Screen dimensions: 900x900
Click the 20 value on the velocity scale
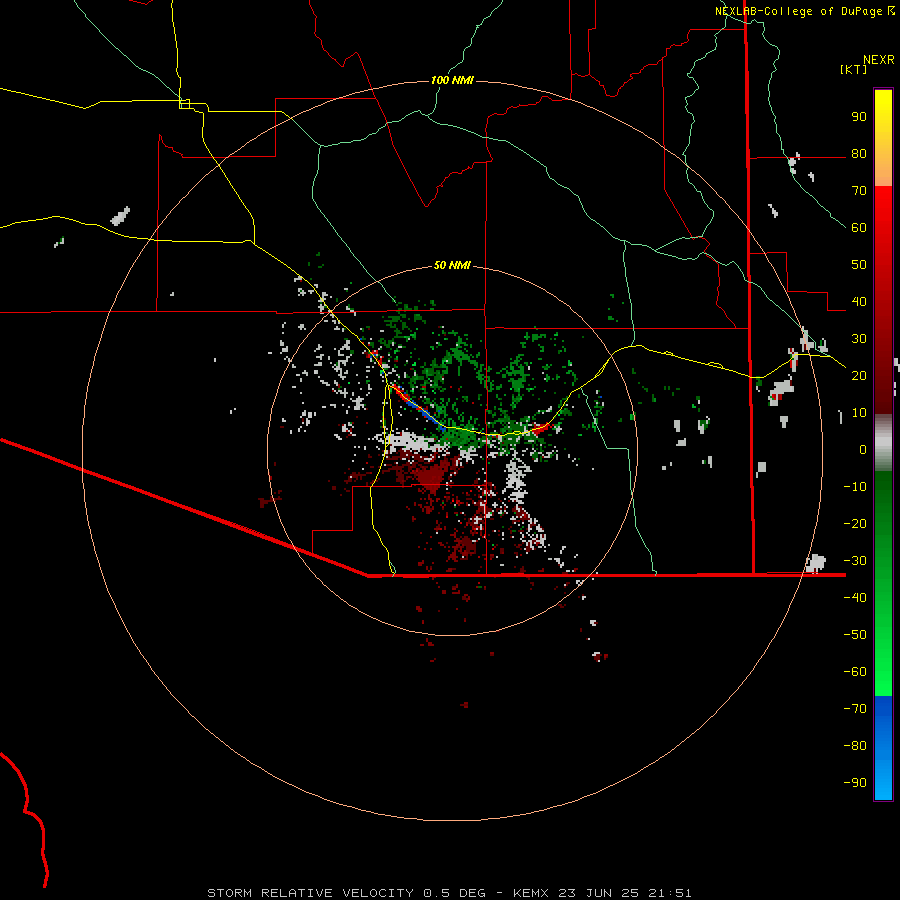[859, 375]
